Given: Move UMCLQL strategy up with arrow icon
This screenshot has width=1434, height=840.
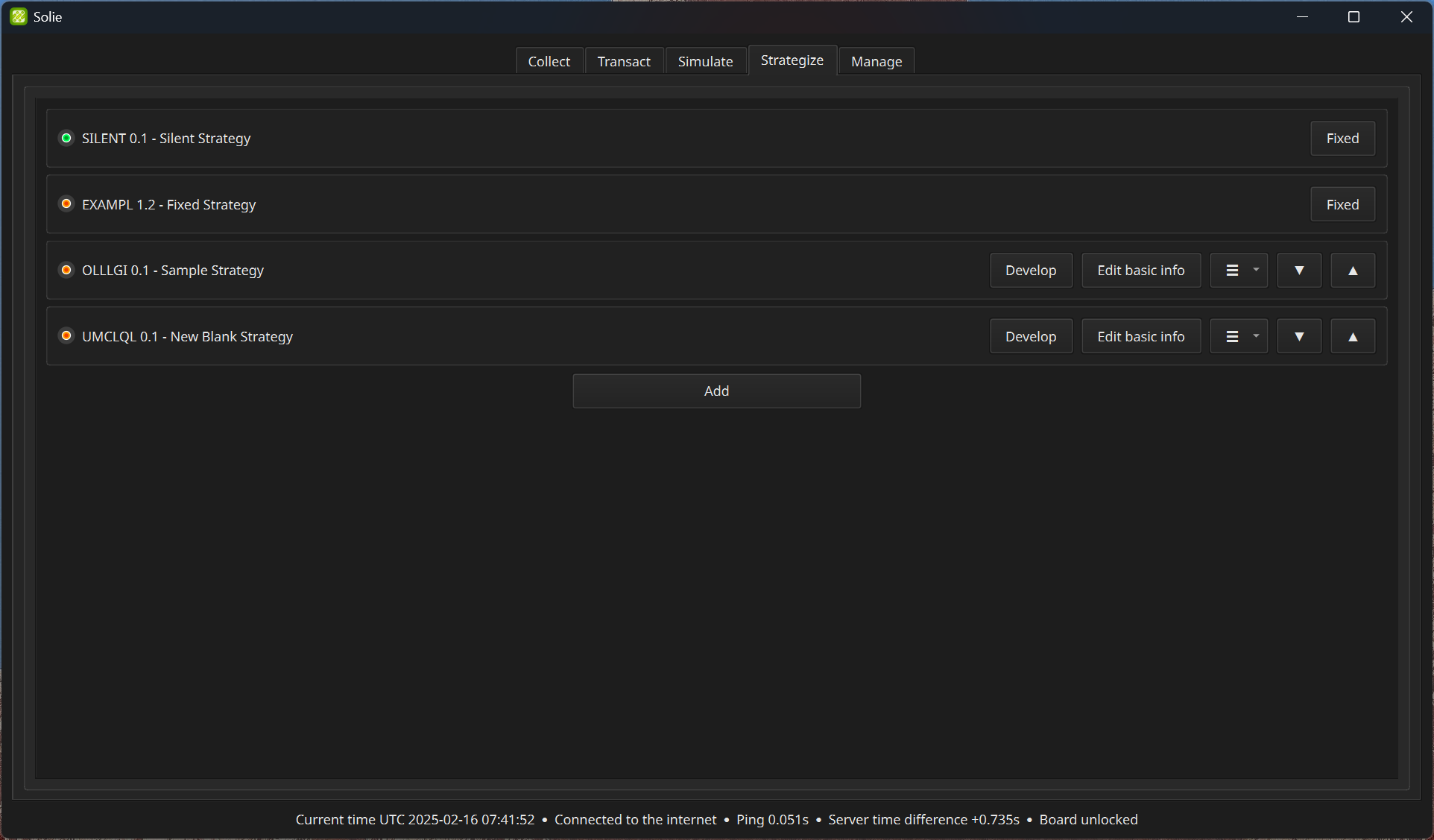Looking at the screenshot, I should coord(1353,337).
